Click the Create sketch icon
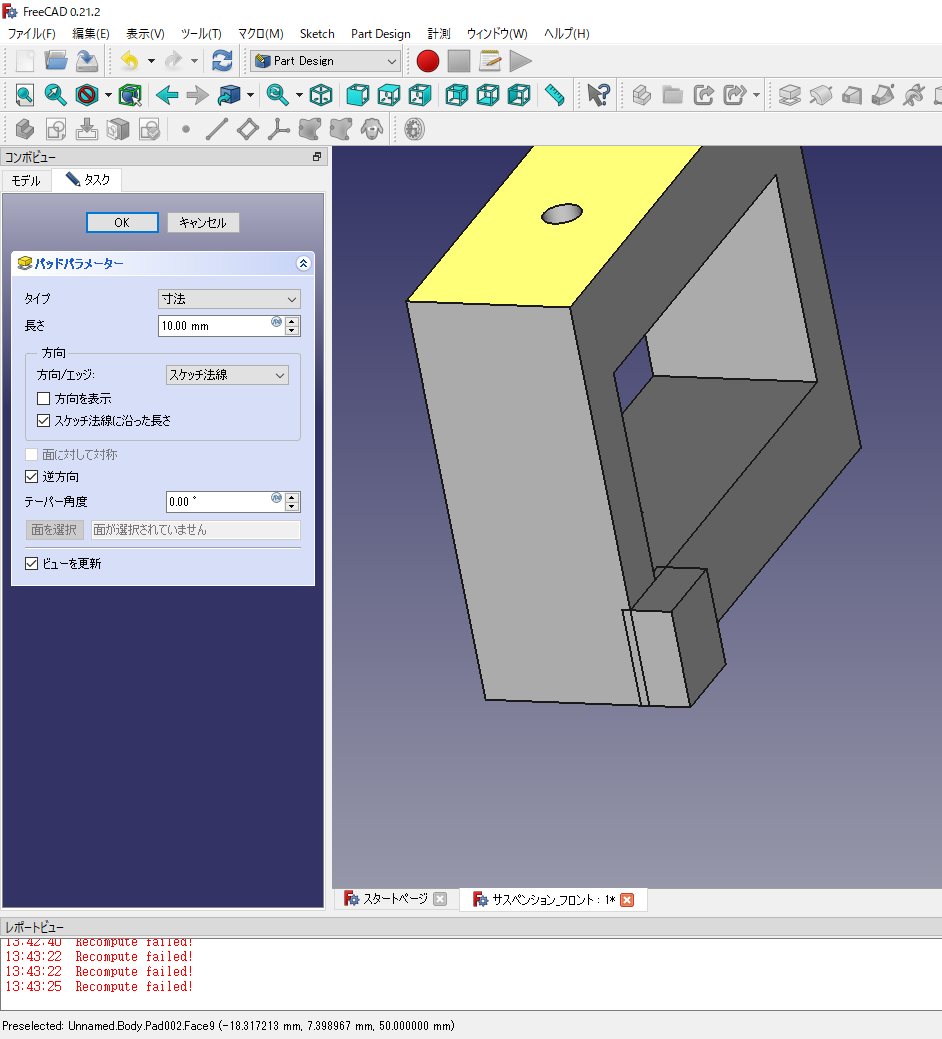Screen dimensions: 942x1039 57,129
